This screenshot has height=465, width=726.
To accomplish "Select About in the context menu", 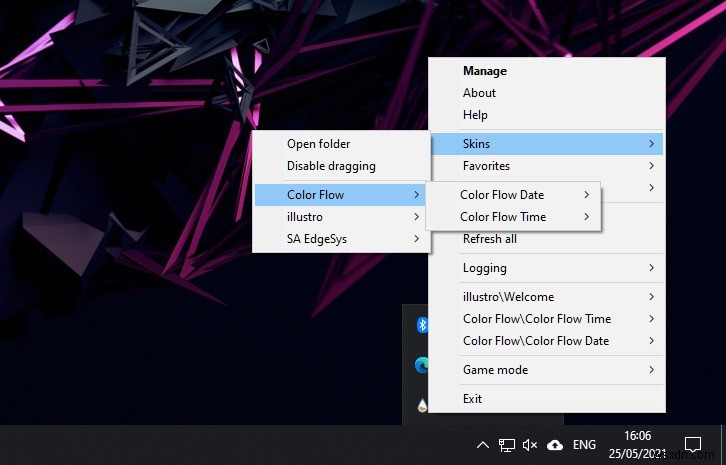I will pyautogui.click(x=547, y=93).
